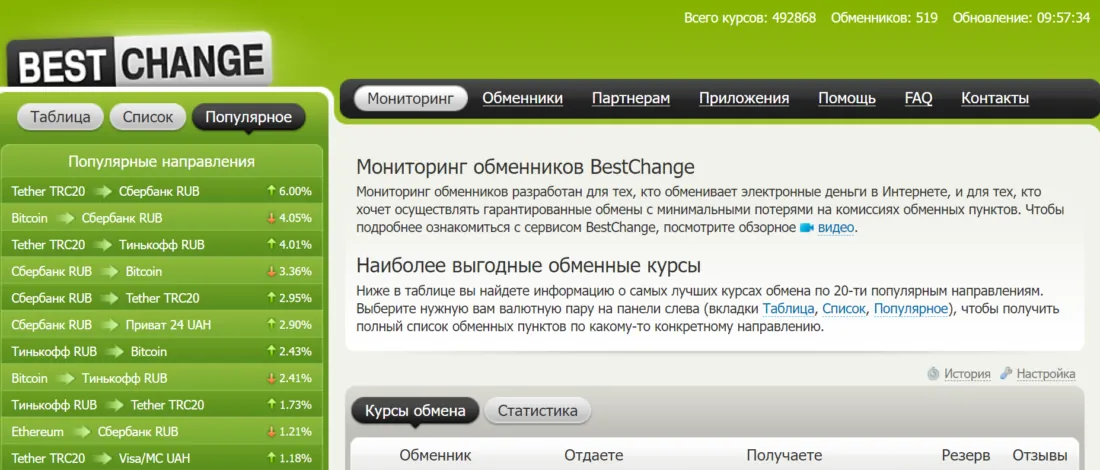1100x470 pixels.
Task: Click the Всего курсов: 492868 counter
Action: 750,18
